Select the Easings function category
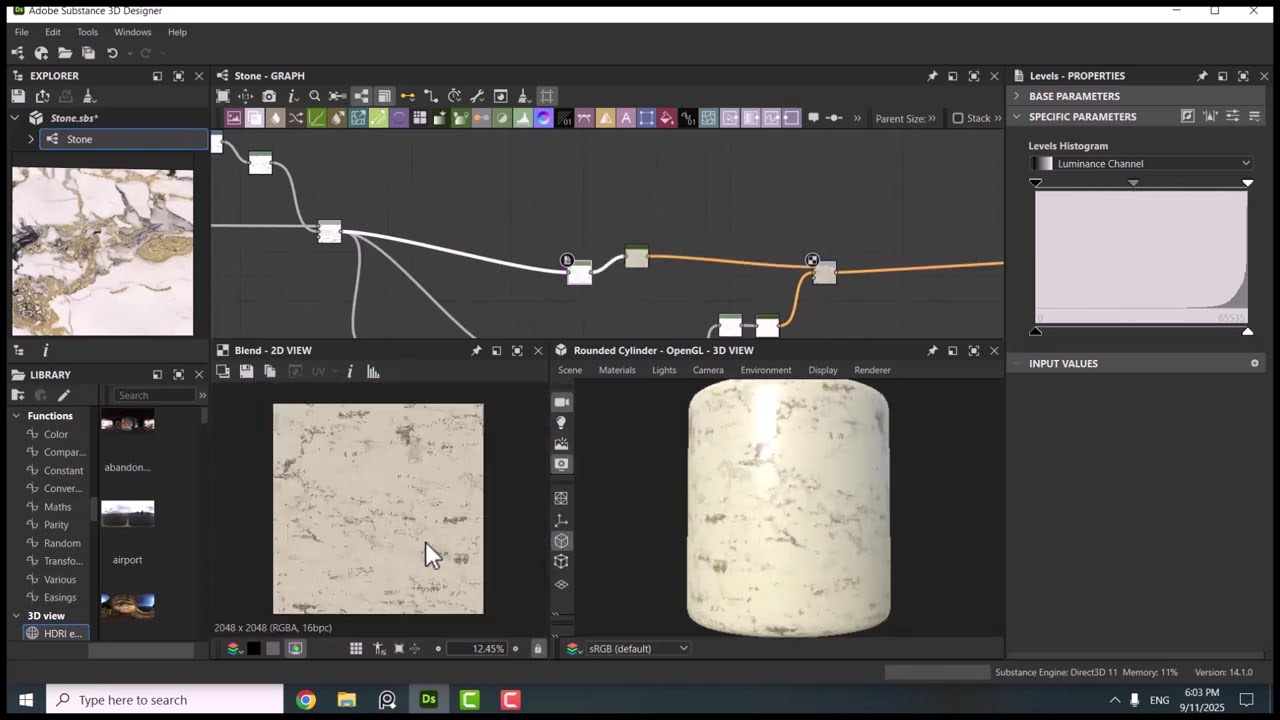The image size is (1280, 720). (60, 597)
